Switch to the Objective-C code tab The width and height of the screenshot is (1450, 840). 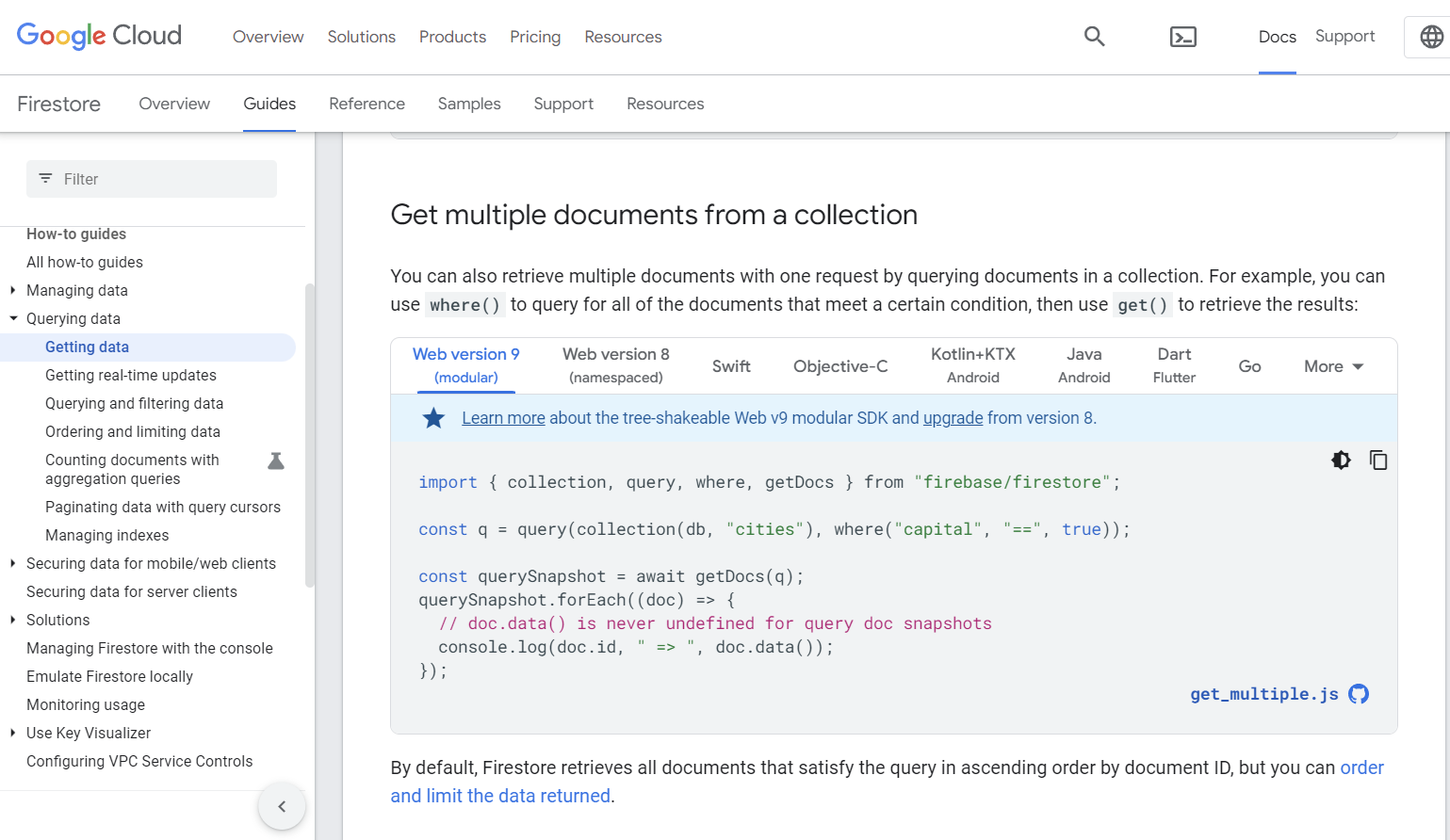tap(840, 366)
